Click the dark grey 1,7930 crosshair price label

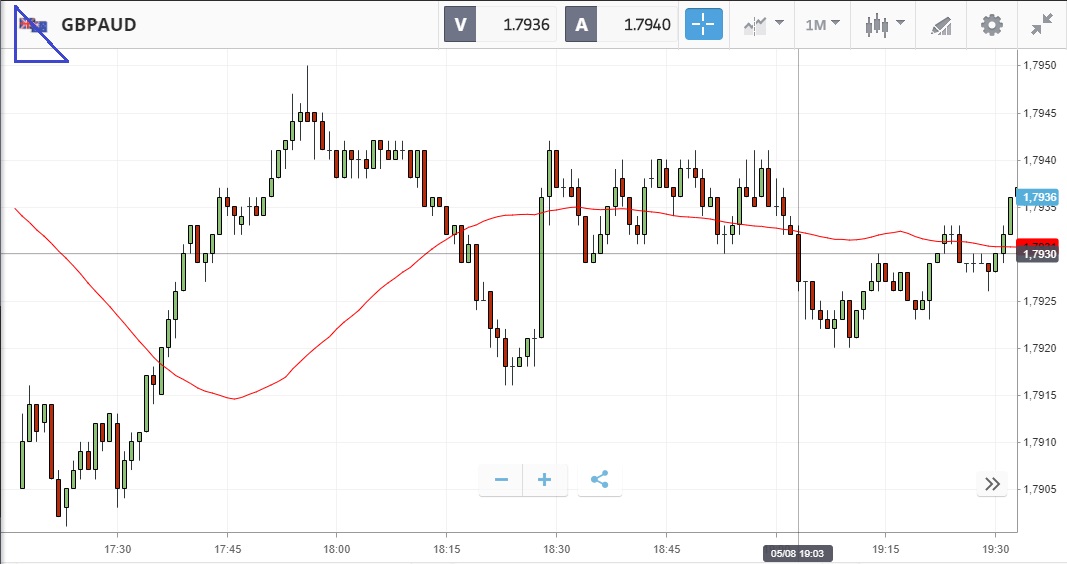(x=1037, y=255)
